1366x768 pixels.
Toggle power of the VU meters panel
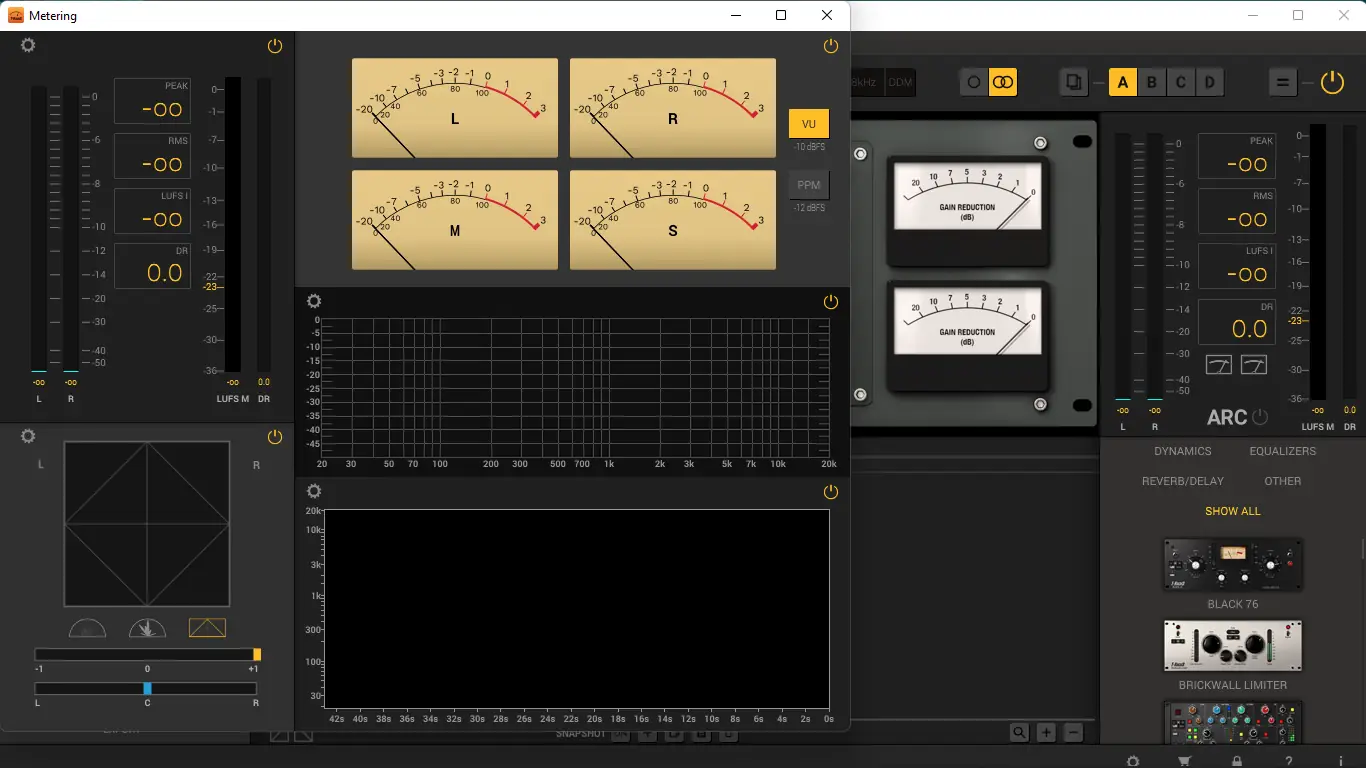[x=830, y=46]
